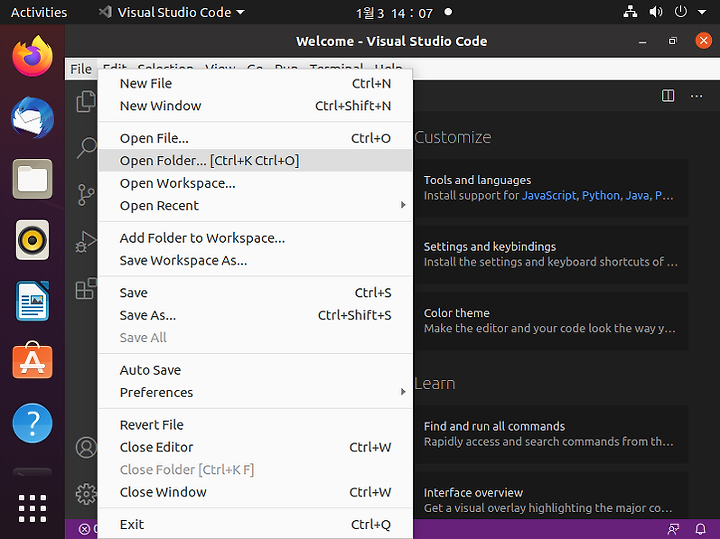This screenshot has width=720, height=539.
Task: Expand the Preferences submenu
Action: (255, 393)
